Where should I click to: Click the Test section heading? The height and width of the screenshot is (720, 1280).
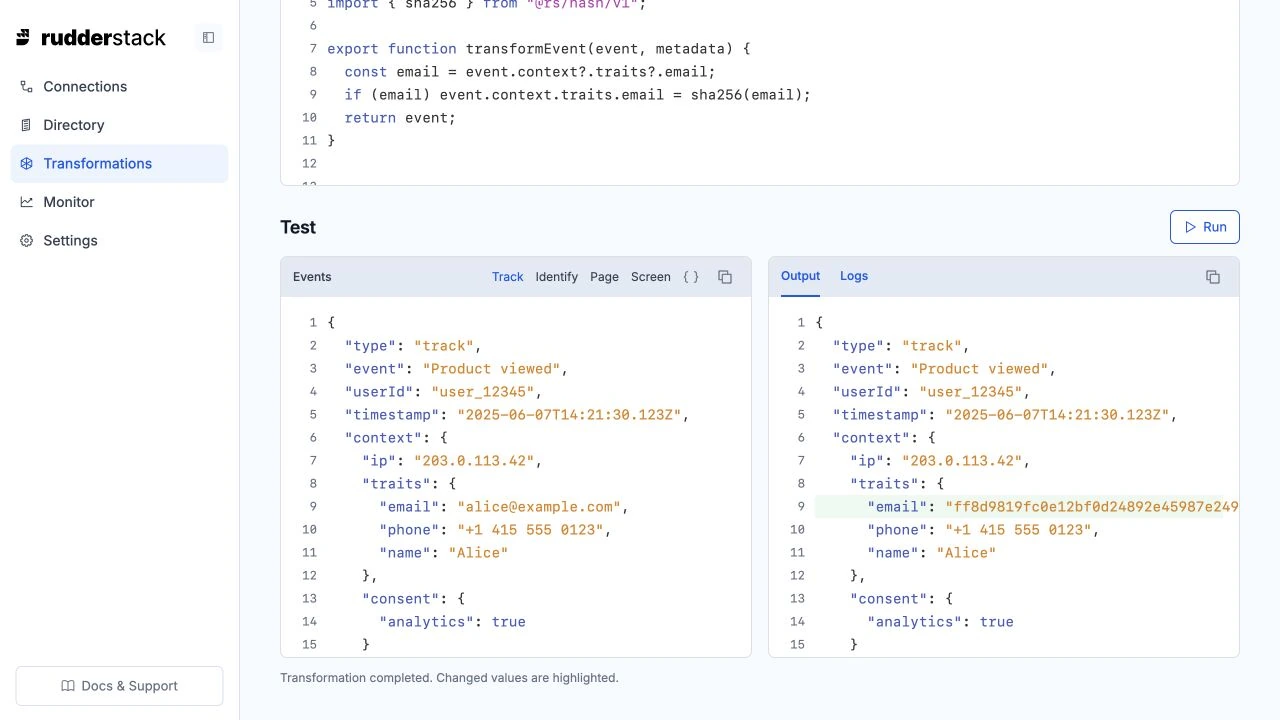coord(298,227)
